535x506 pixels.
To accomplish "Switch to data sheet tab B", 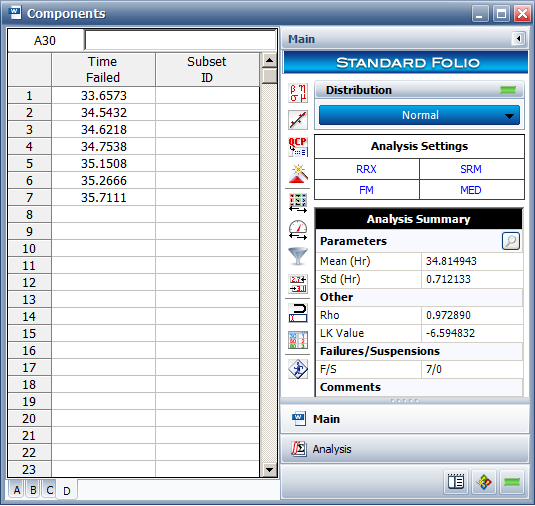I will [33, 490].
